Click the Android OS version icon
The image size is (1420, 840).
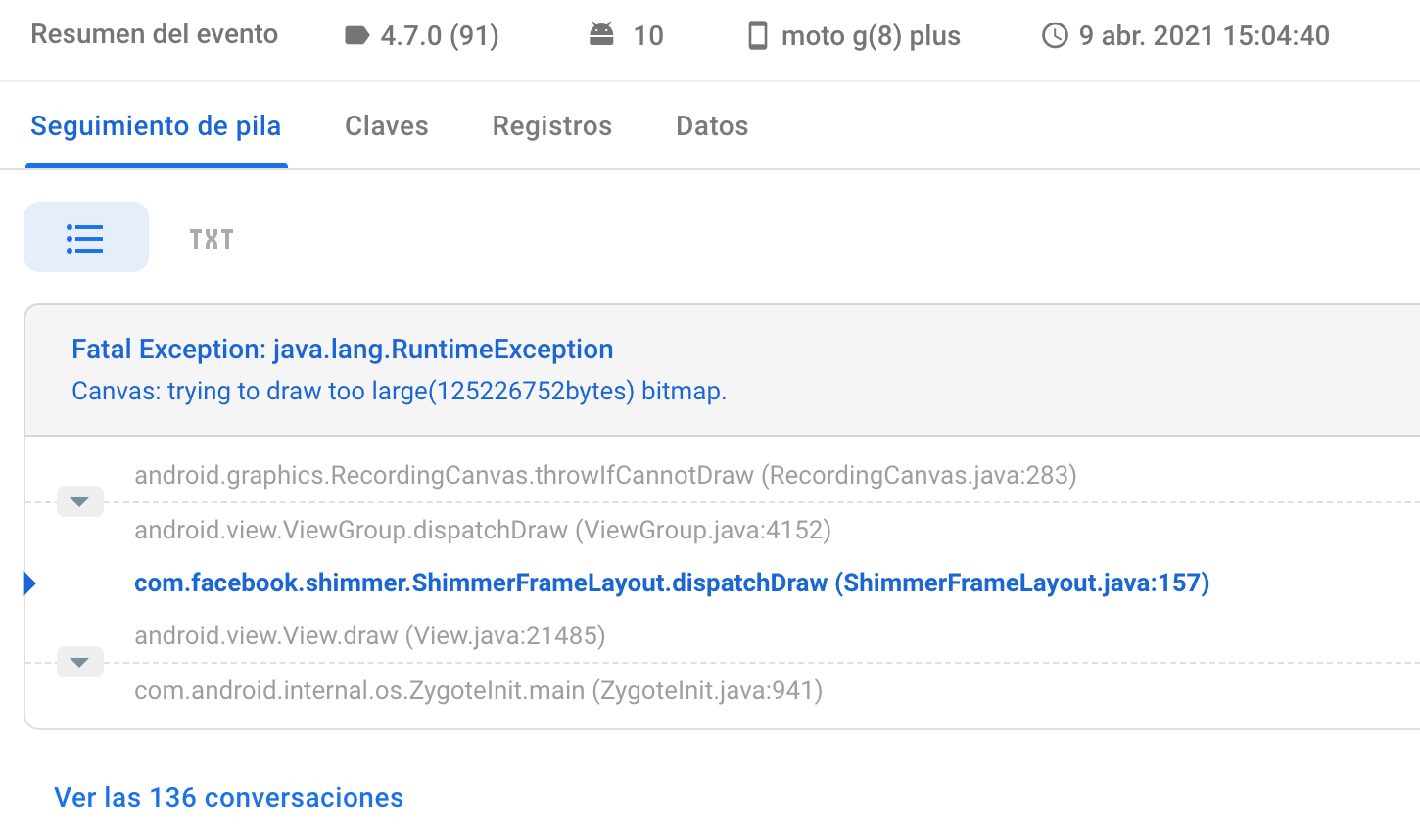tap(601, 35)
